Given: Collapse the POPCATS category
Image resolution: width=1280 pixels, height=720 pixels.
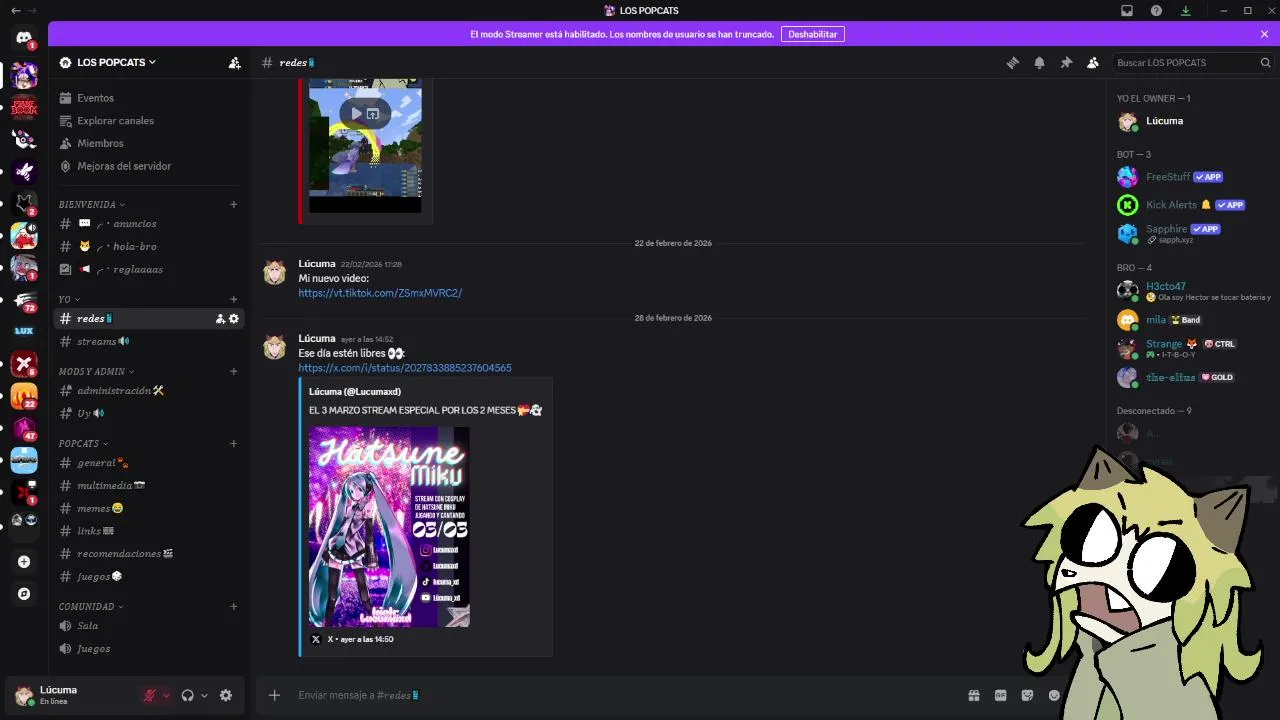Looking at the screenshot, I should click(83, 443).
